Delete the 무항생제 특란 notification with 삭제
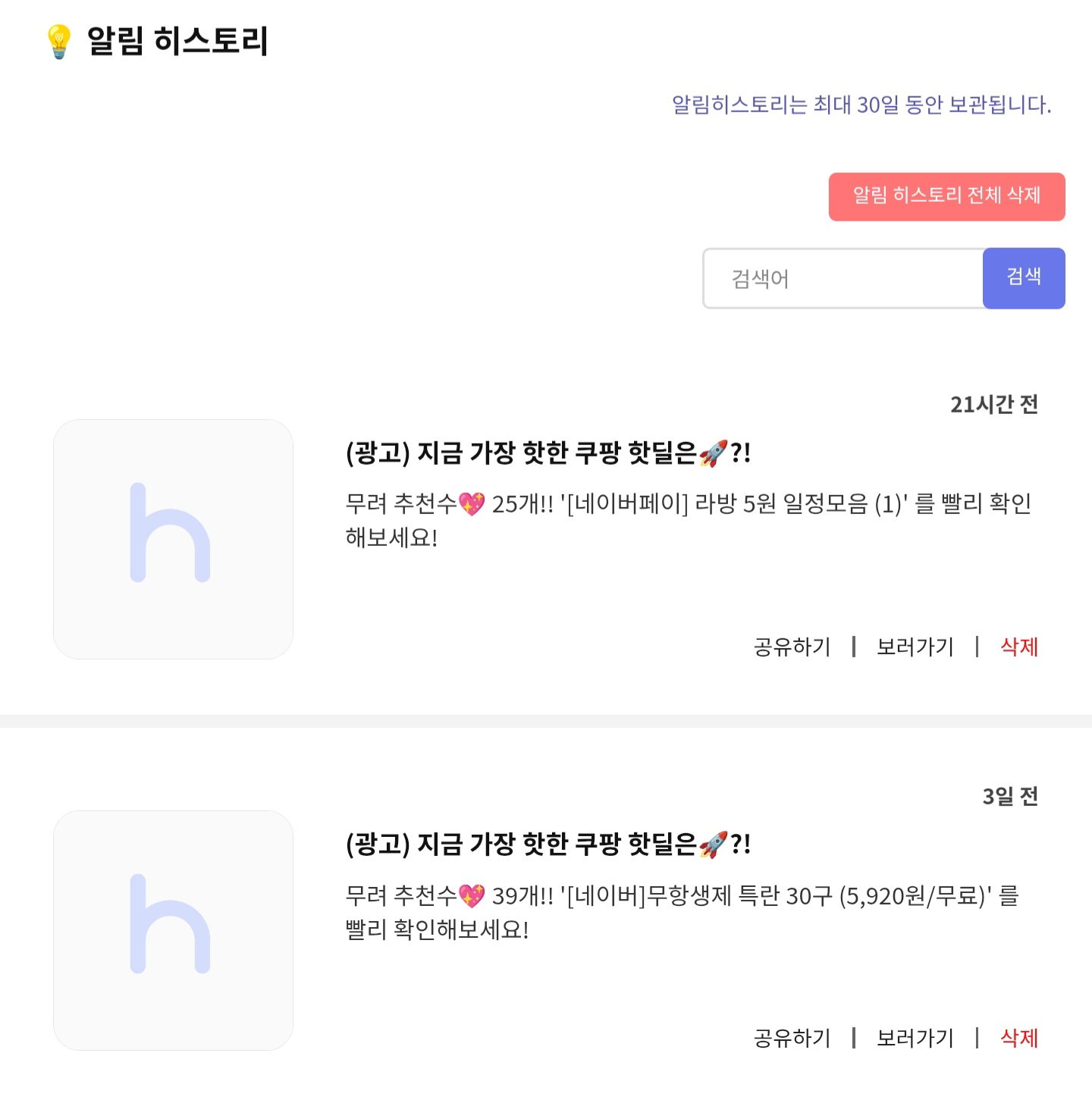Screen dimensions: 1092x1097 click(1018, 1038)
